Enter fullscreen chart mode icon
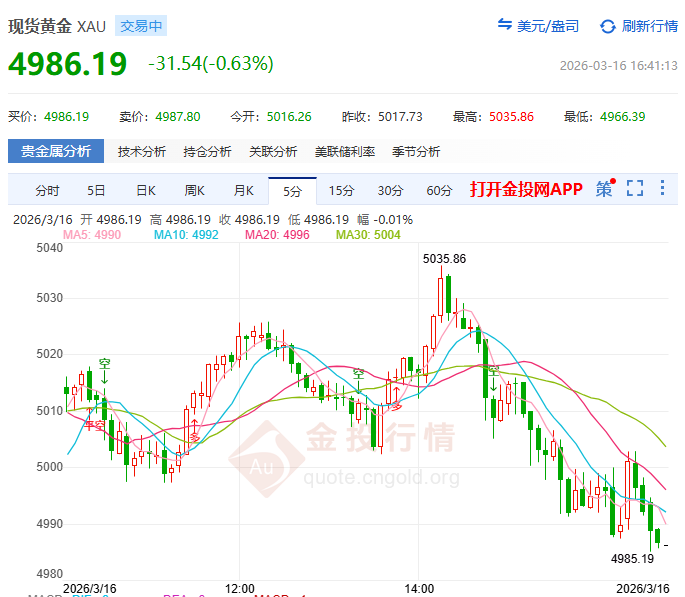The image size is (685, 597). click(635, 188)
